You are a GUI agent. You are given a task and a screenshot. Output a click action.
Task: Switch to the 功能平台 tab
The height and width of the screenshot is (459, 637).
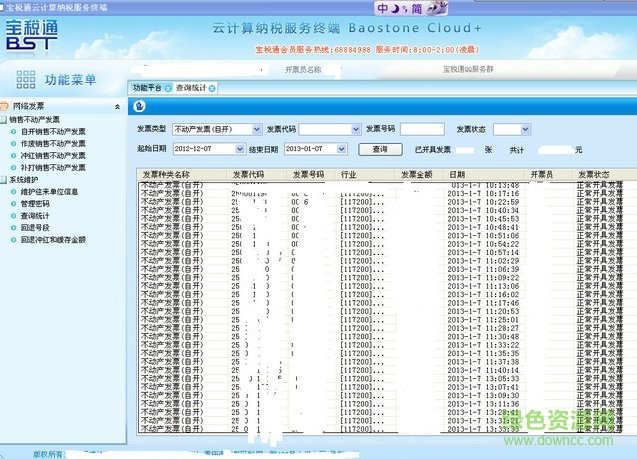point(147,88)
